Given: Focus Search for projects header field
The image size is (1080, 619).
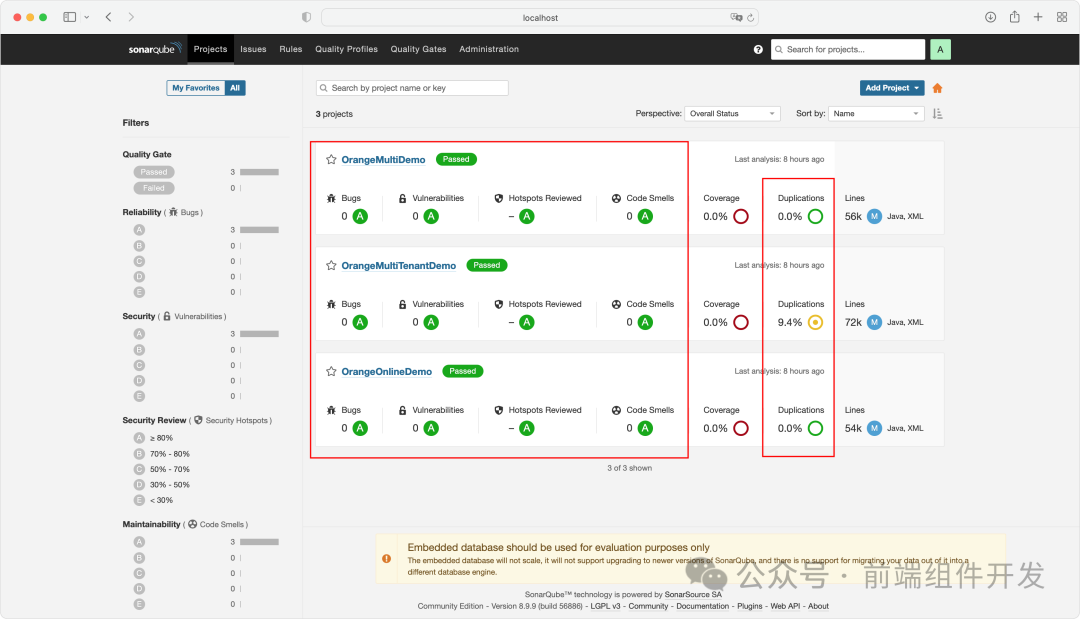Looking at the screenshot, I should tap(848, 50).
